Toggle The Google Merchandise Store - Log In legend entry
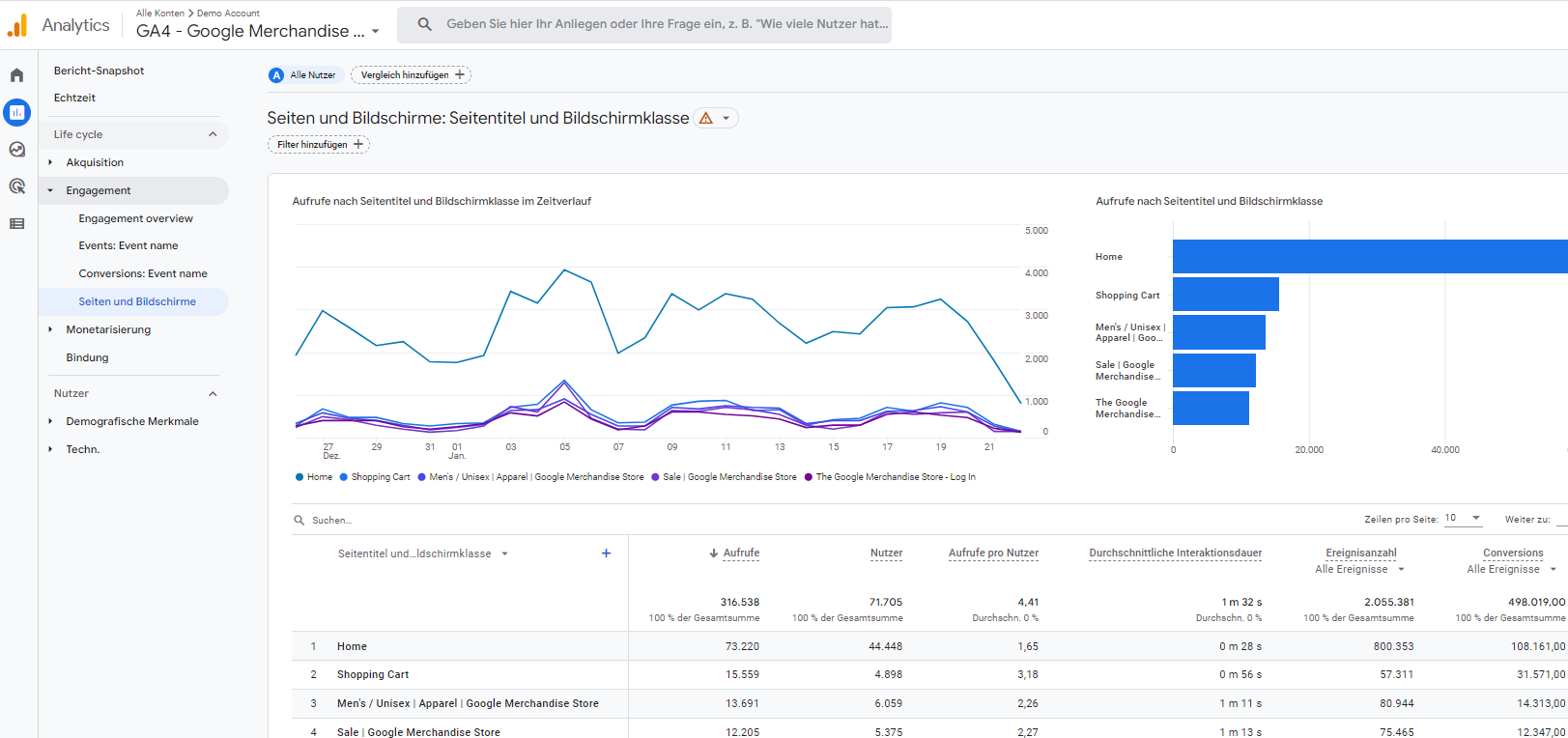Viewport: 1568px width, 738px height. tap(890, 477)
